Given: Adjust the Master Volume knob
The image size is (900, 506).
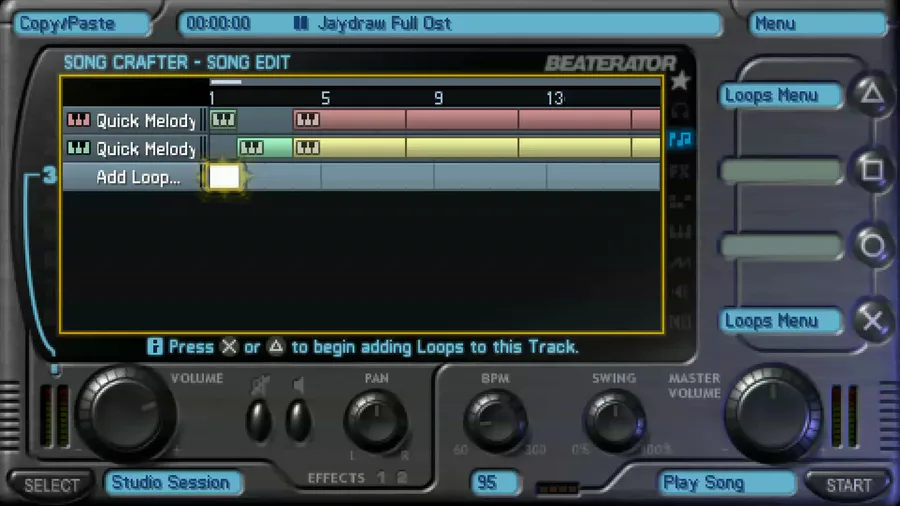Looking at the screenshot, I should coord(774,413).
